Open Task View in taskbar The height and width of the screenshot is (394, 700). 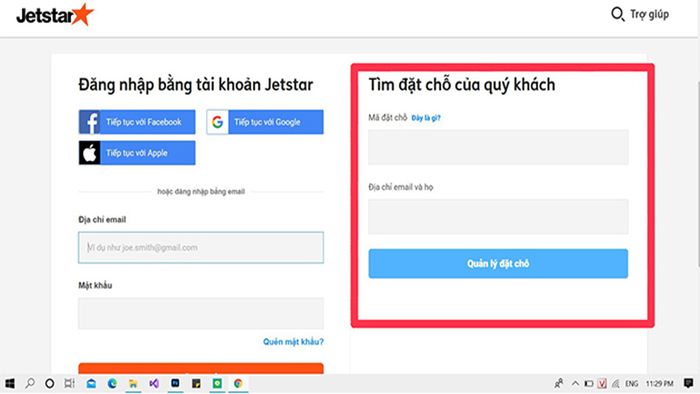click(x=69, y=383)
